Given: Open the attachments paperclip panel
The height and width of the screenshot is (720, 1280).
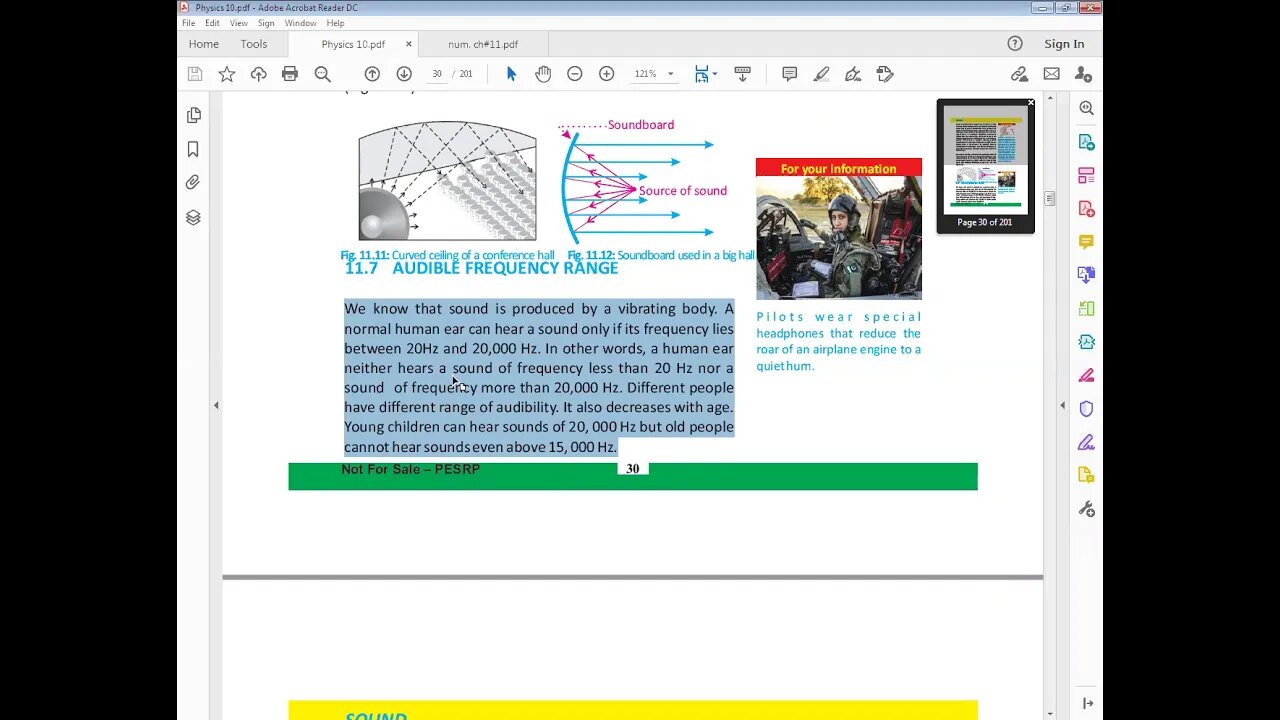Looking at the screenshot, I should pos(193,183).
